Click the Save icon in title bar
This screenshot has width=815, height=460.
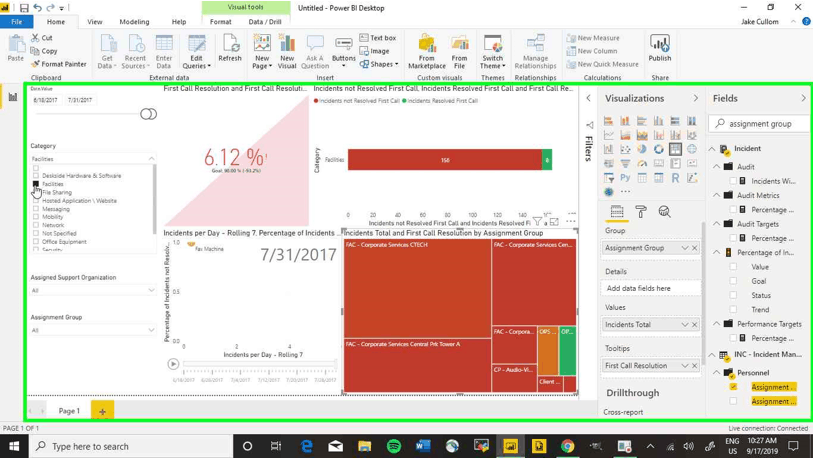(x=24, y=8)
